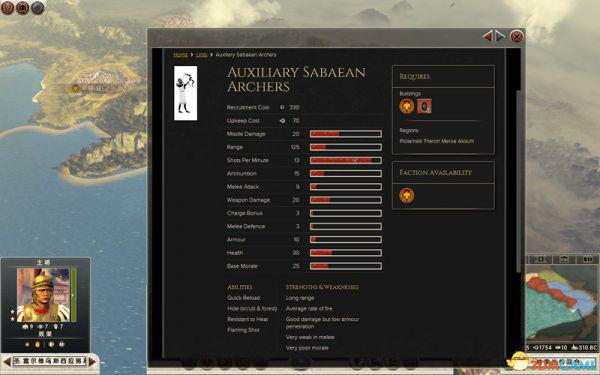
Task: Go back with the red left arrow
Action: pos(487,36)
